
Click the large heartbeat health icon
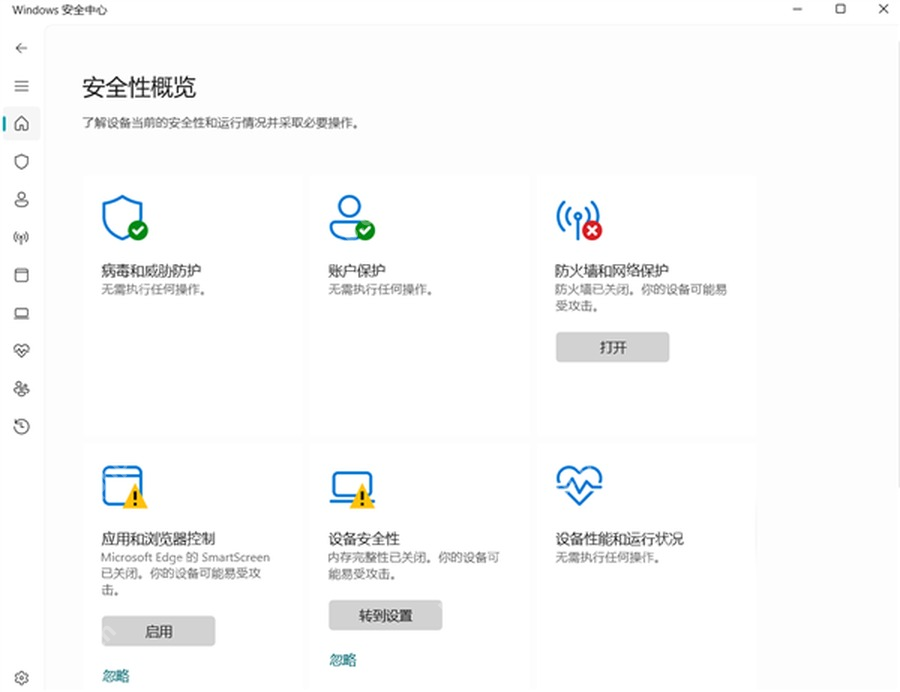579,485
